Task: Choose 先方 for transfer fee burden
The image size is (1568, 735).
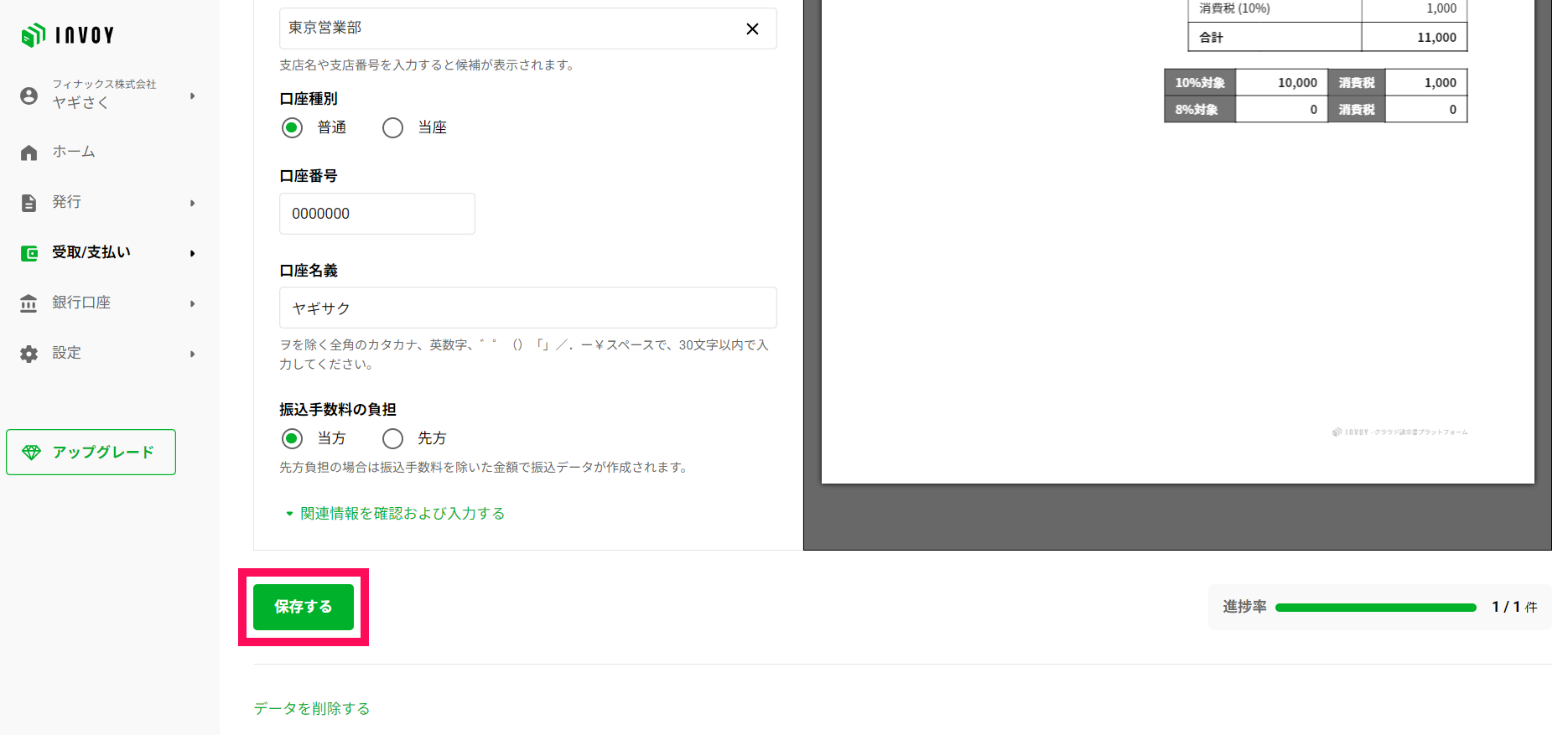Action: point(392,438)
